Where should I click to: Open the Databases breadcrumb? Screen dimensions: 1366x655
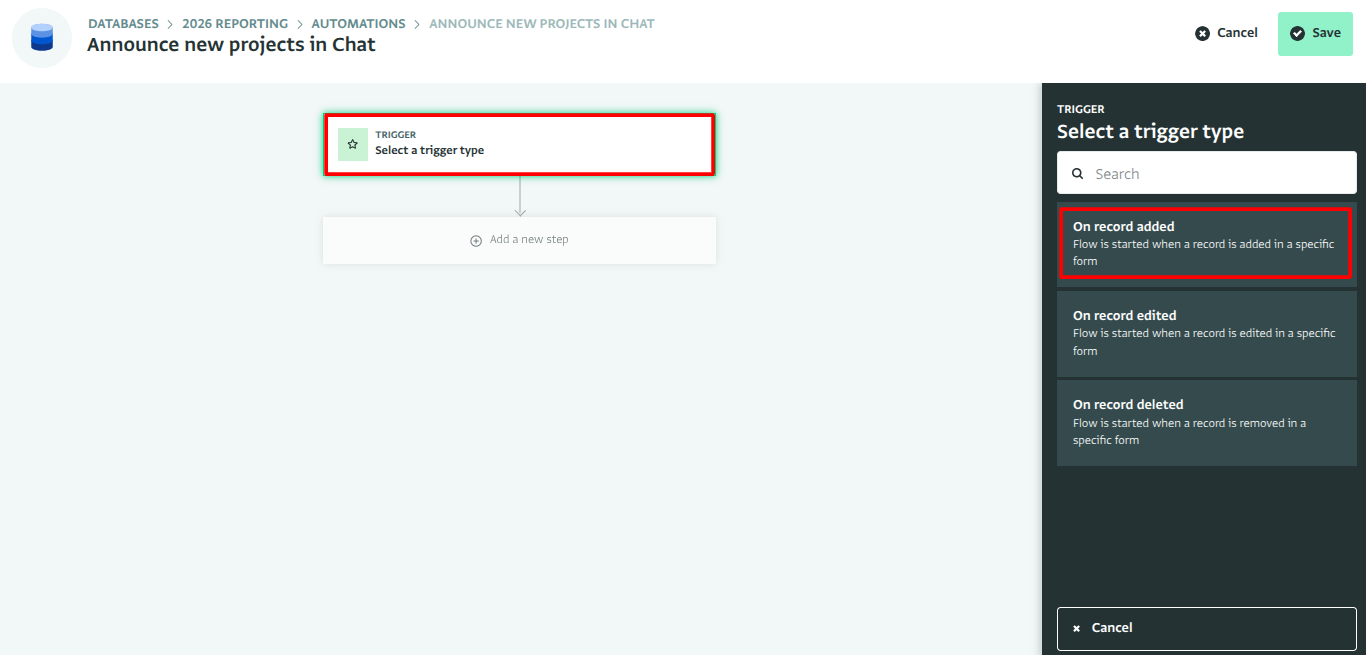click(x=123, y=23)
